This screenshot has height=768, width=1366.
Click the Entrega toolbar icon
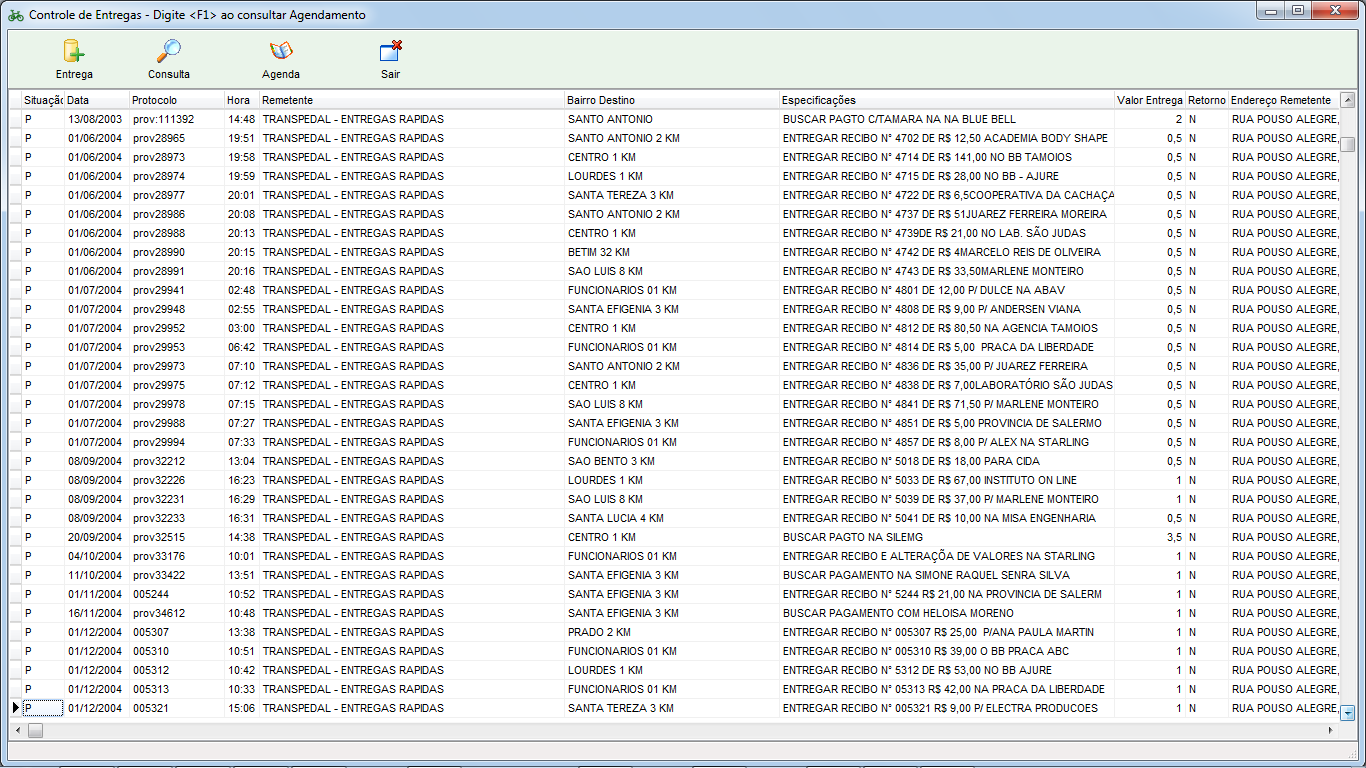click(74, 51)
